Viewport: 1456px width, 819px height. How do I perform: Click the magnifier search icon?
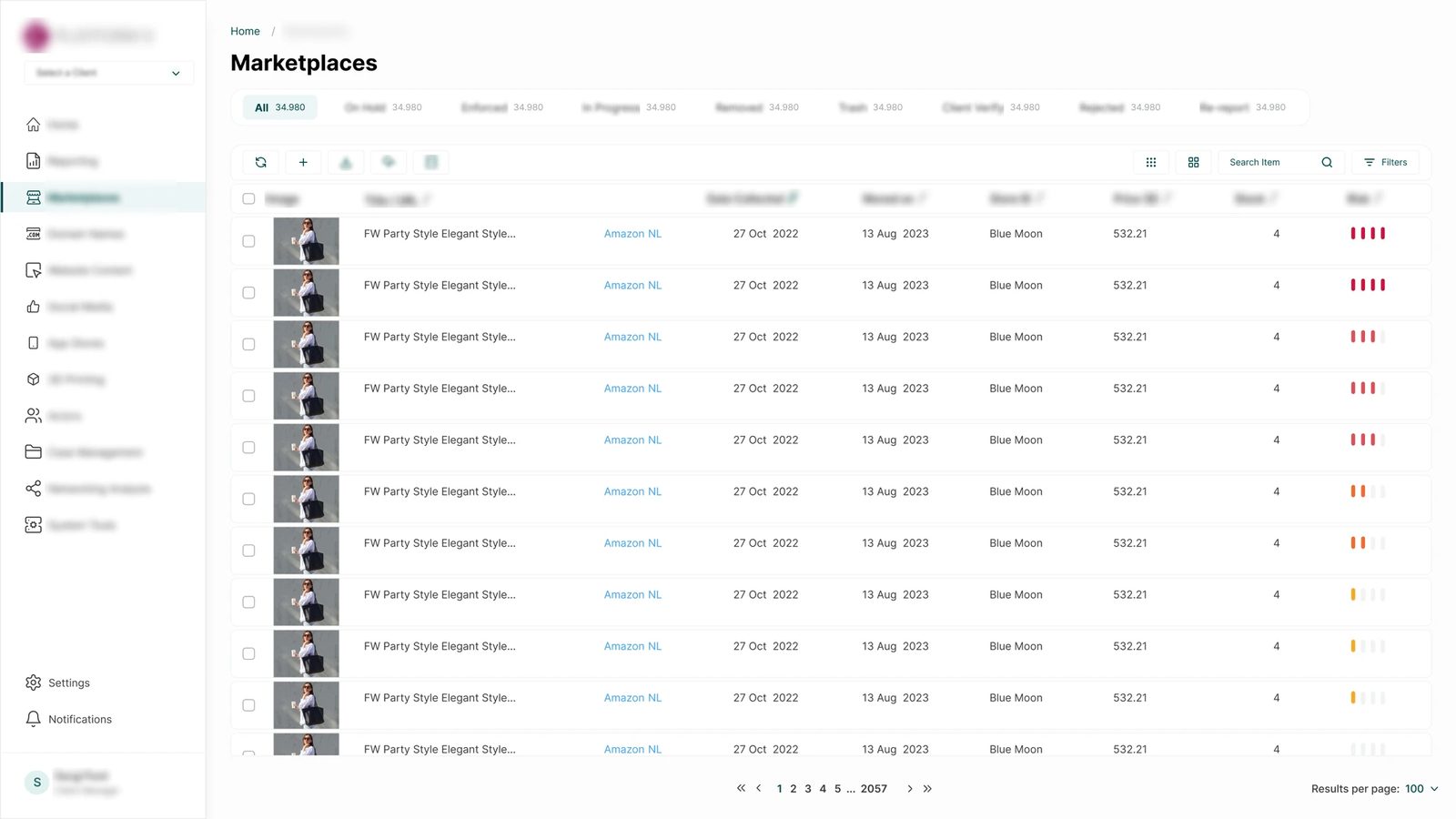tap(1327, 162)
